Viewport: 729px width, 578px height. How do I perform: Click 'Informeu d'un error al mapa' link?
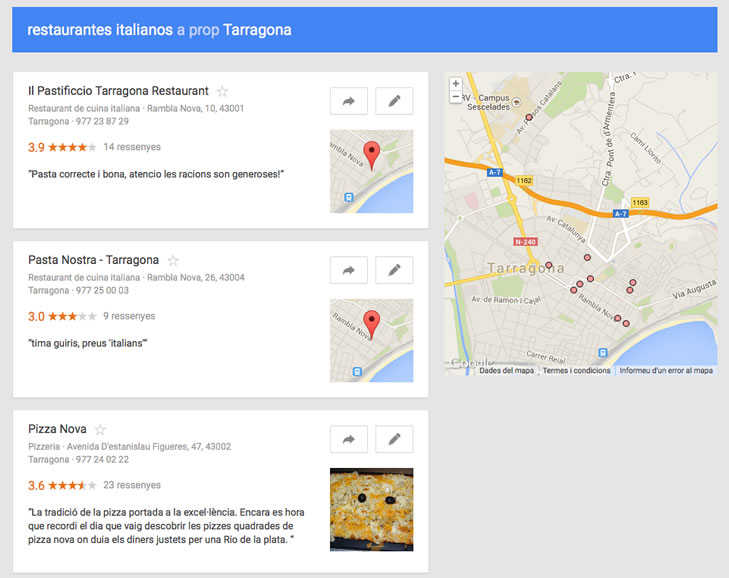coord(666,370)
